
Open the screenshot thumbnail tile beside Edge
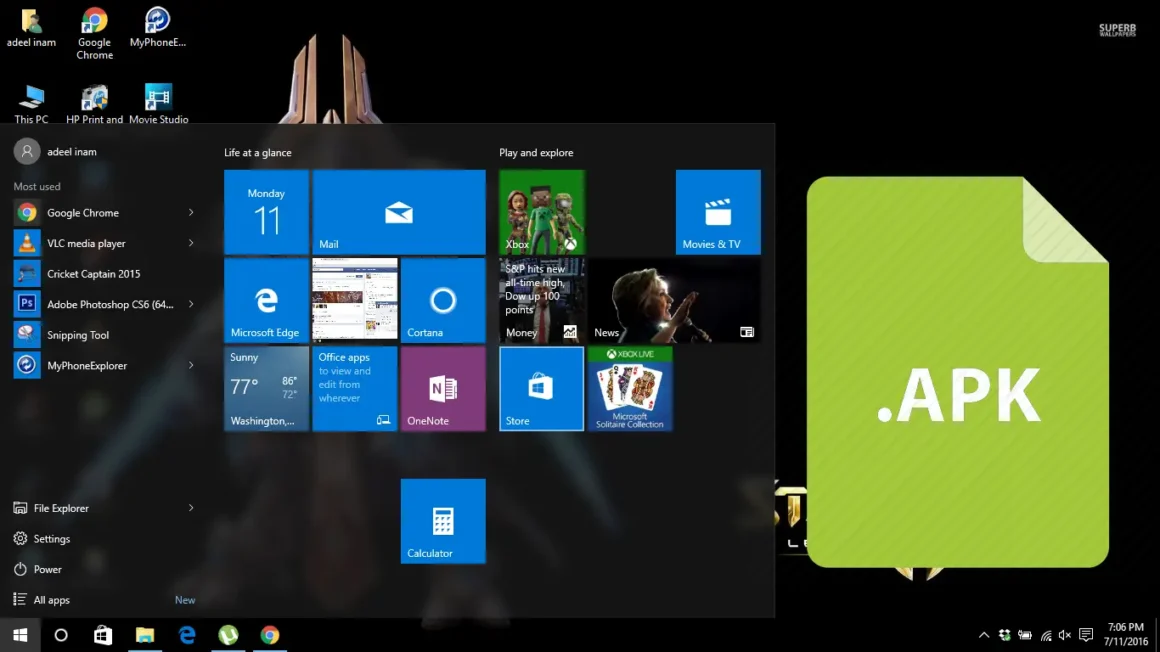click(354, 300)
